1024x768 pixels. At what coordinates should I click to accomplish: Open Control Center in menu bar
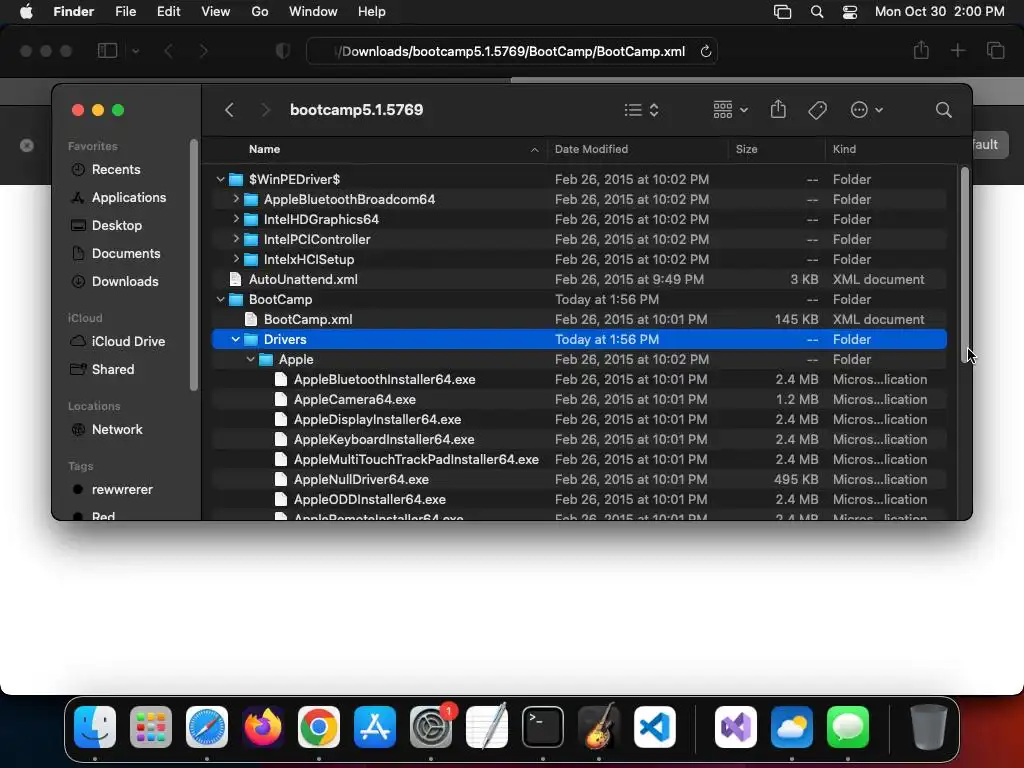850,12
